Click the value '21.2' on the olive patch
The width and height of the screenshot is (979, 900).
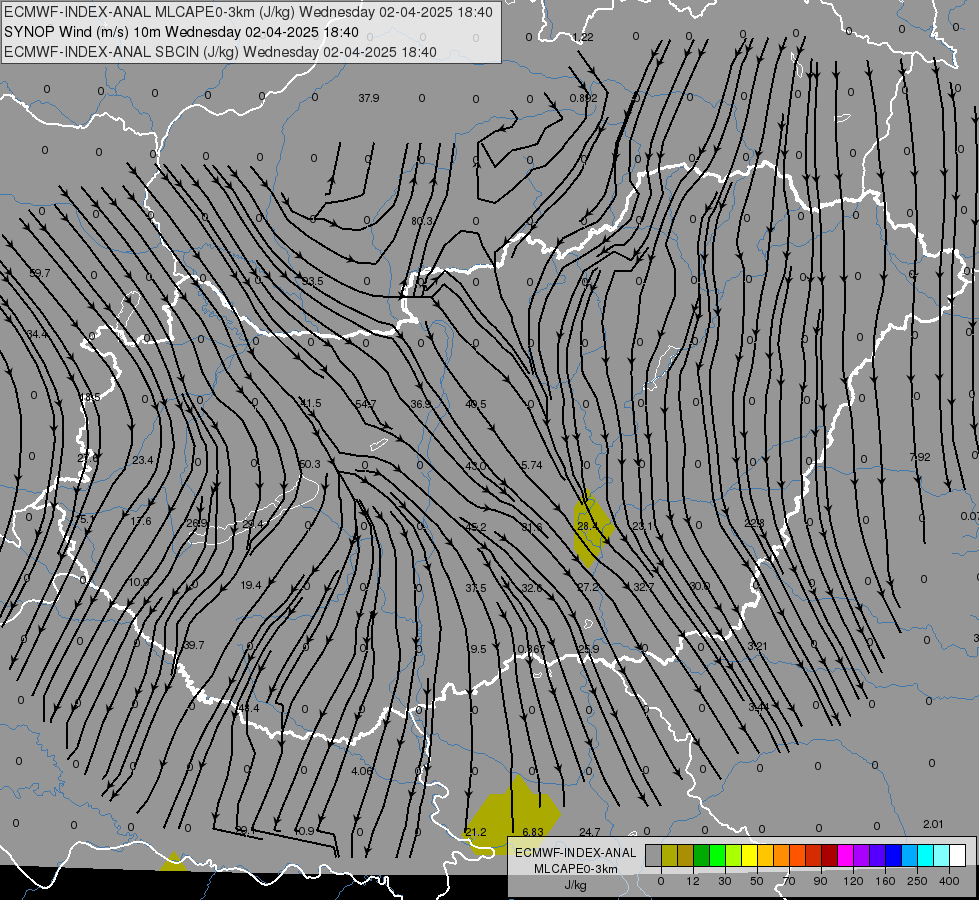pos(476,832)
